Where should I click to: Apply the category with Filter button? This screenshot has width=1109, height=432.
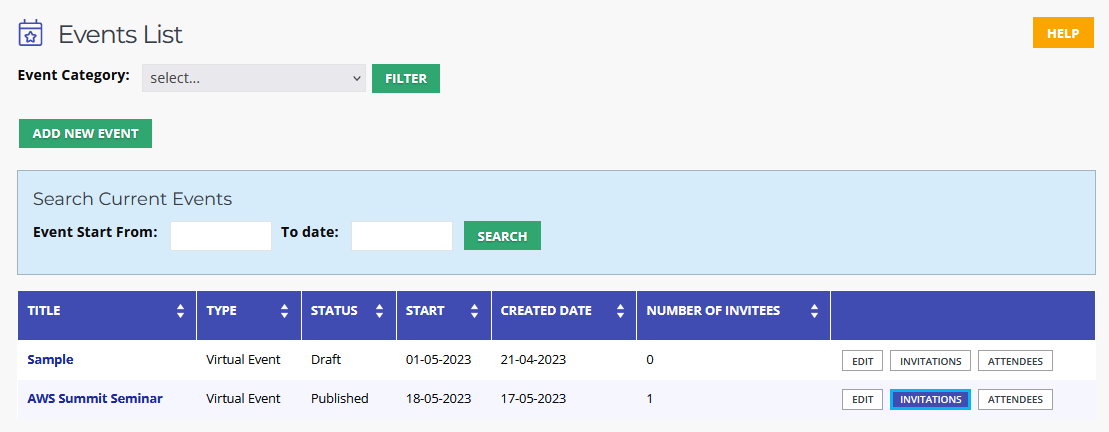(x=406, y=78)
